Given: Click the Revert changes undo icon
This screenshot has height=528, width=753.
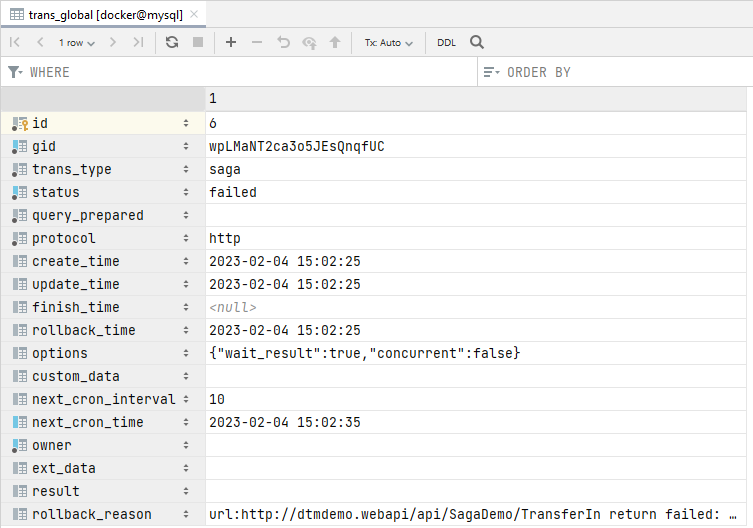Looking at the screenshot, I should coord(283,42).
